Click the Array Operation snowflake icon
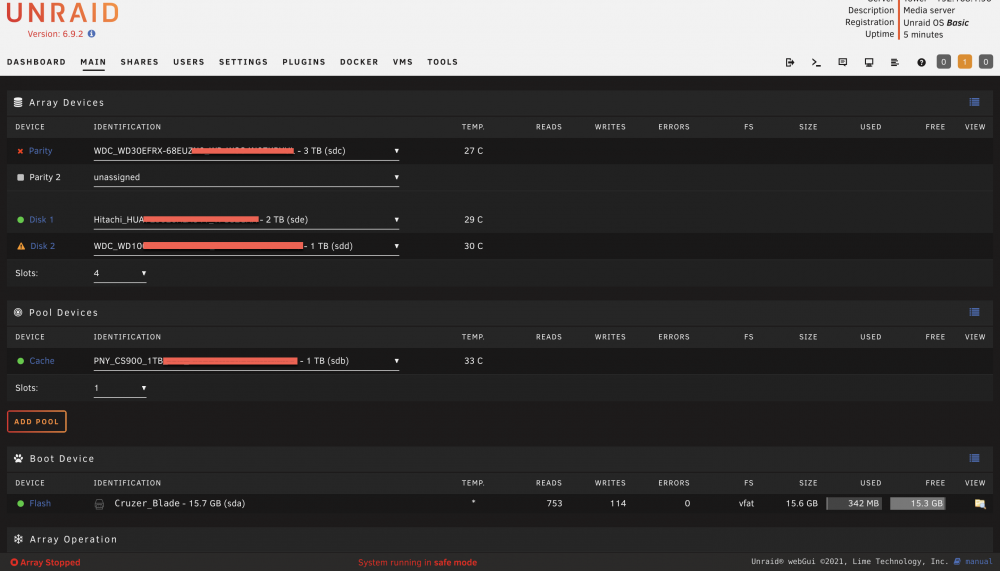1000x571 pixels. [x=18, y=539]
